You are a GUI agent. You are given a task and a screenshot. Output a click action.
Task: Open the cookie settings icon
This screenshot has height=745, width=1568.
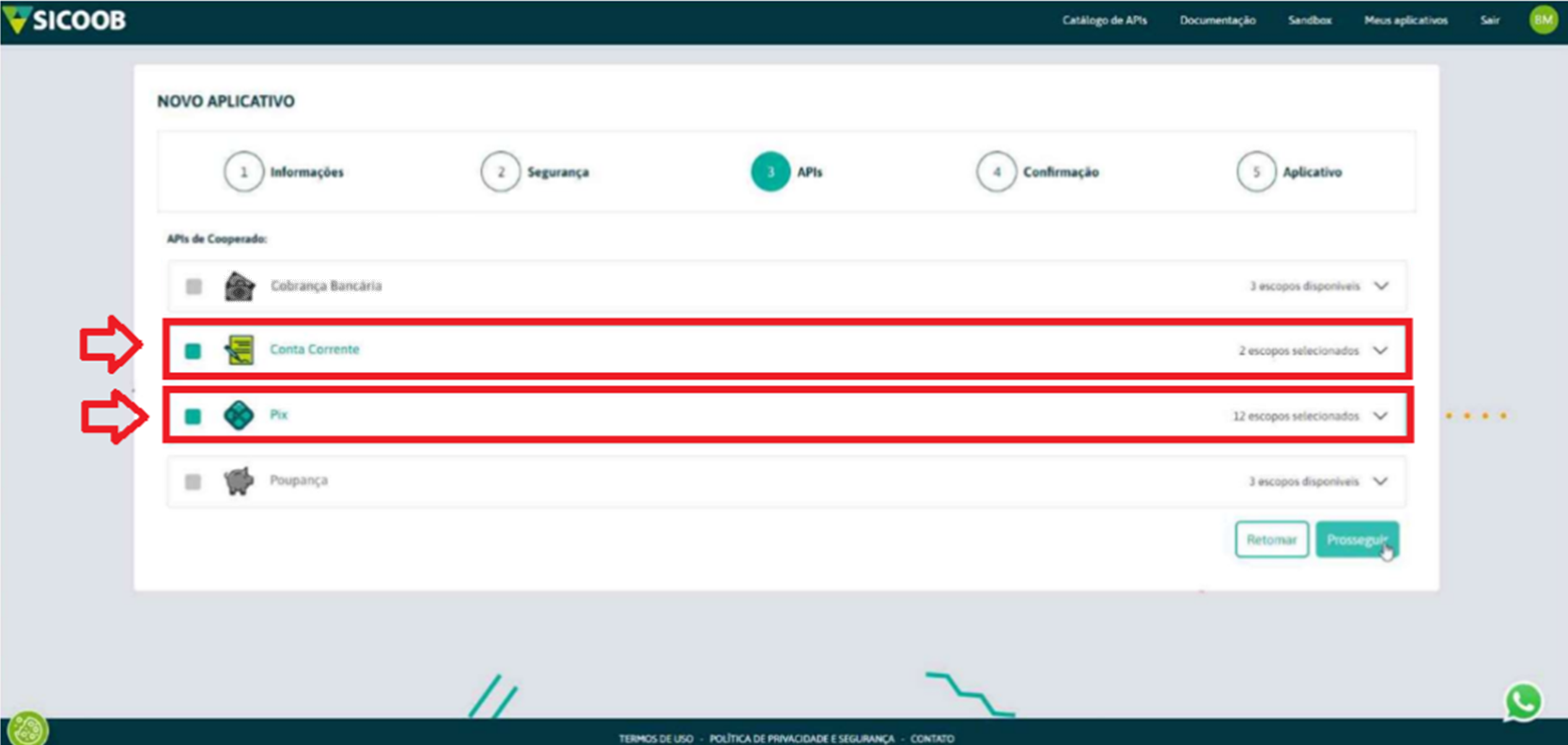pyautogui.click(x=26, y=728)
